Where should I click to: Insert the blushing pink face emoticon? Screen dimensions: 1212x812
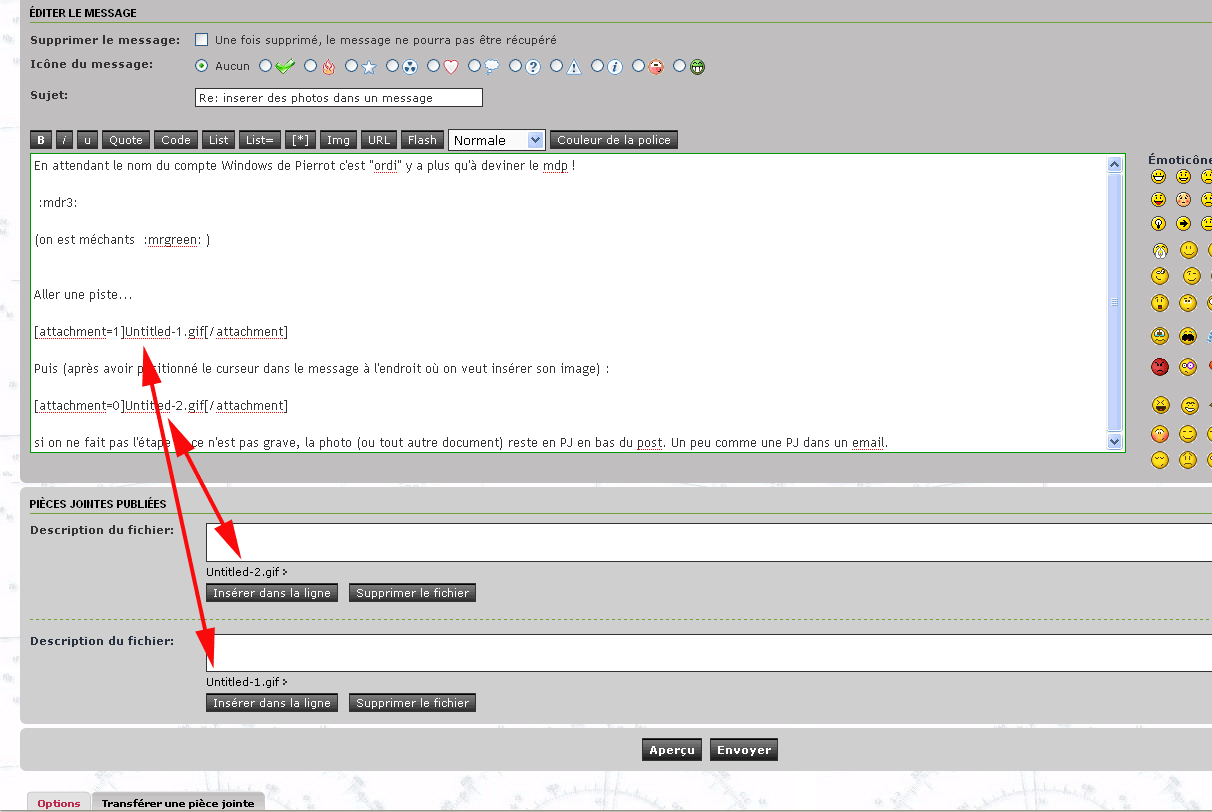[1184, 200]
